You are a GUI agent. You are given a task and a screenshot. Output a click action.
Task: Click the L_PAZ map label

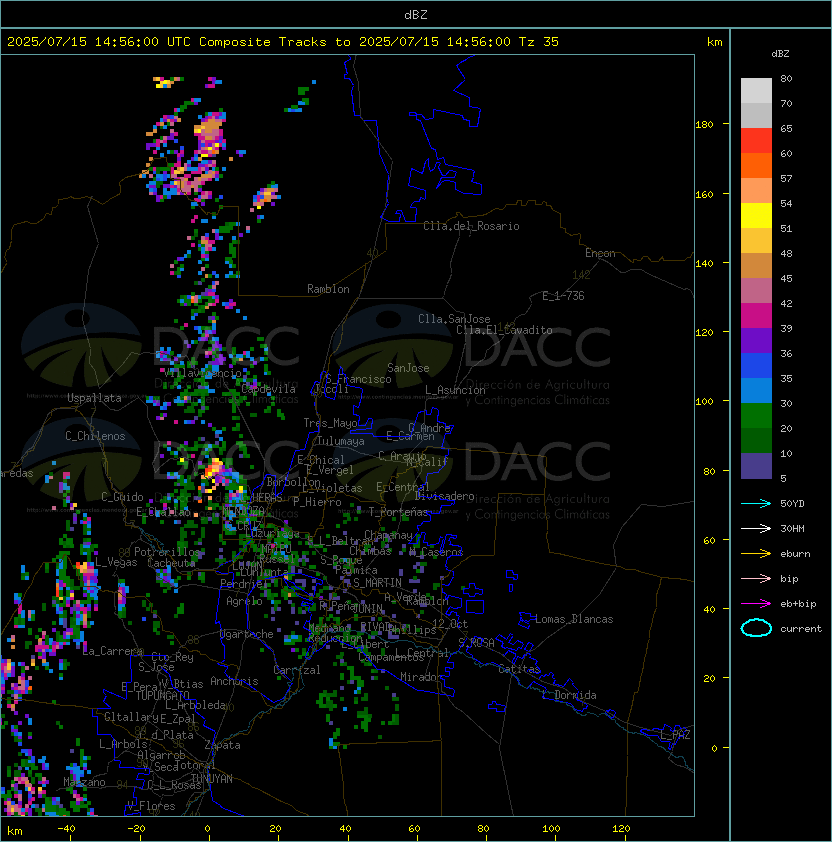675,735
